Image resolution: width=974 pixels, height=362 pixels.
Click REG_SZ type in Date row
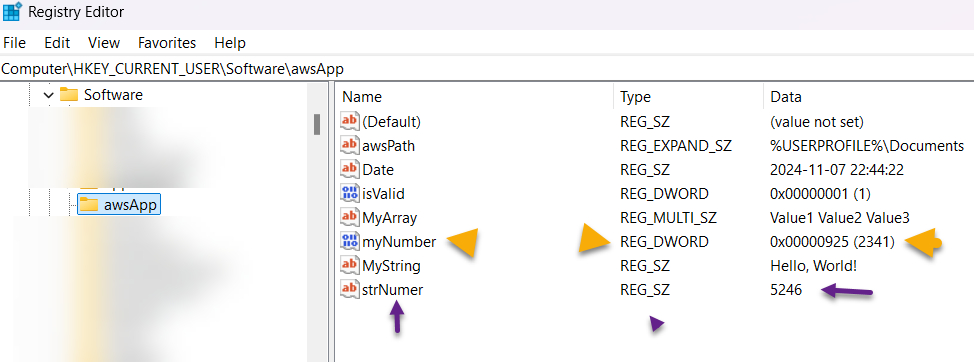645,170
